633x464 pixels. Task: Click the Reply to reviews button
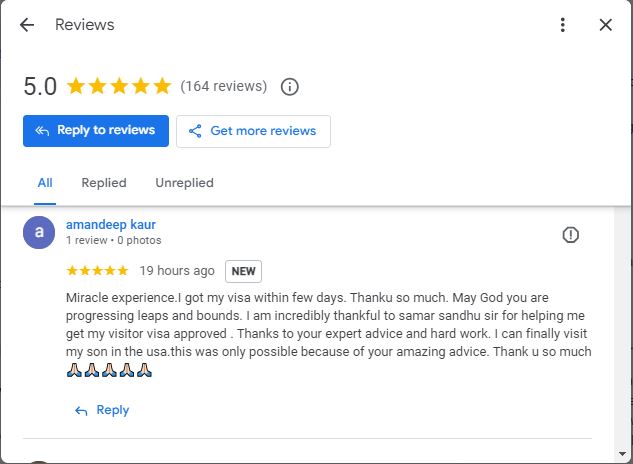point(96,130)
